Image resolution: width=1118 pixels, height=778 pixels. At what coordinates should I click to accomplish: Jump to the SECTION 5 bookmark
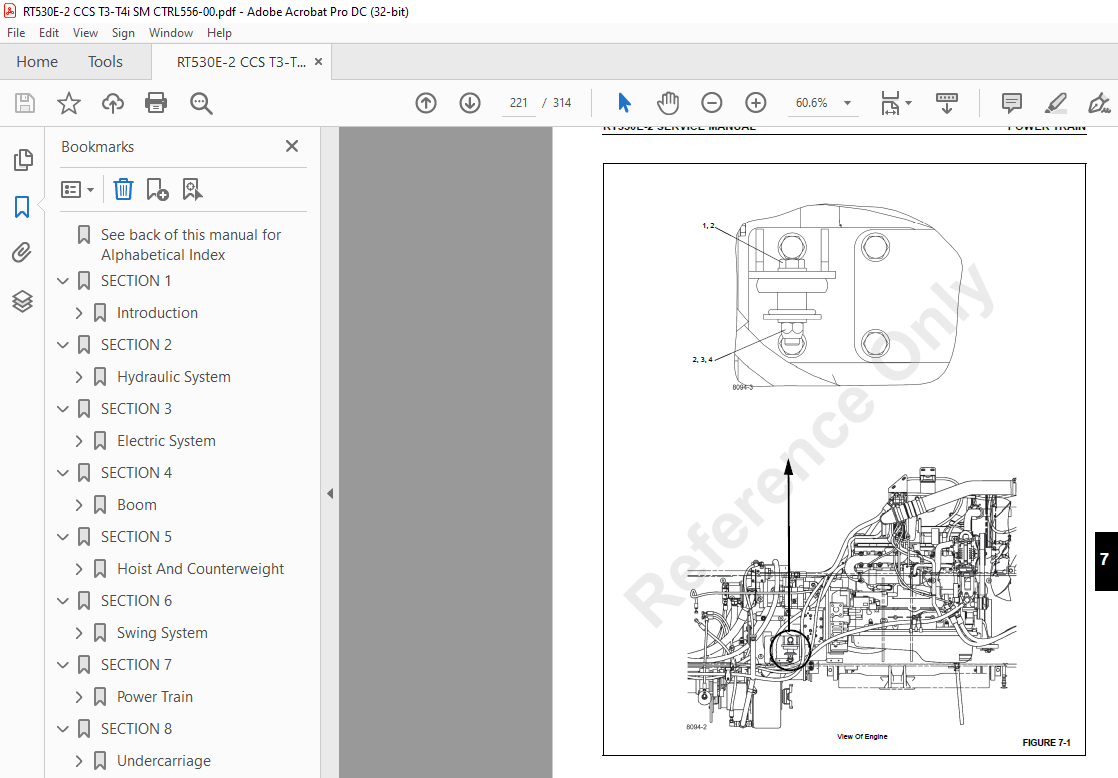click(x=136, y=537)
